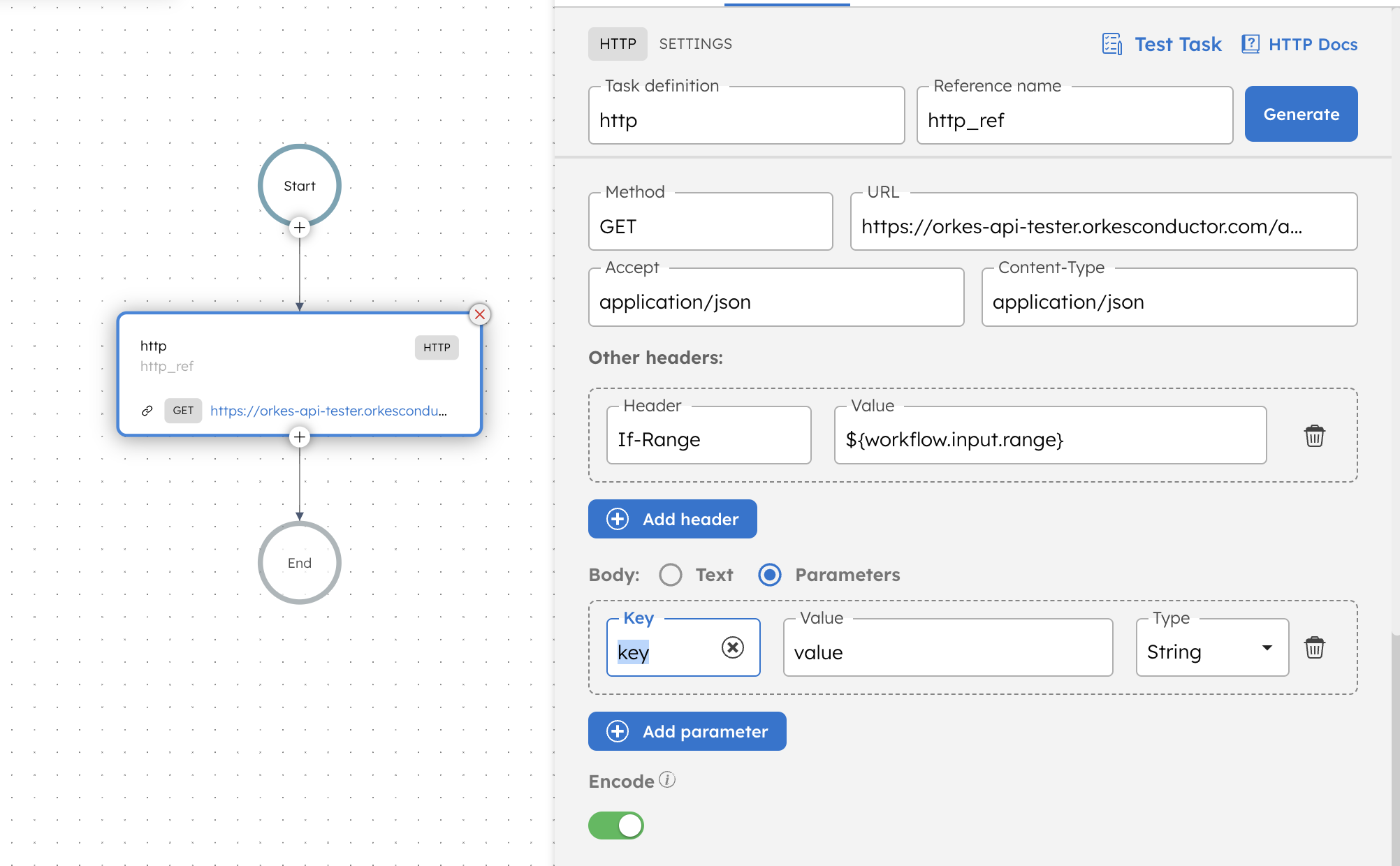Click plus icon in Add parameter button
This screenshot has height=866, width=1400.
pyautogui.click(x=618, y=731)
